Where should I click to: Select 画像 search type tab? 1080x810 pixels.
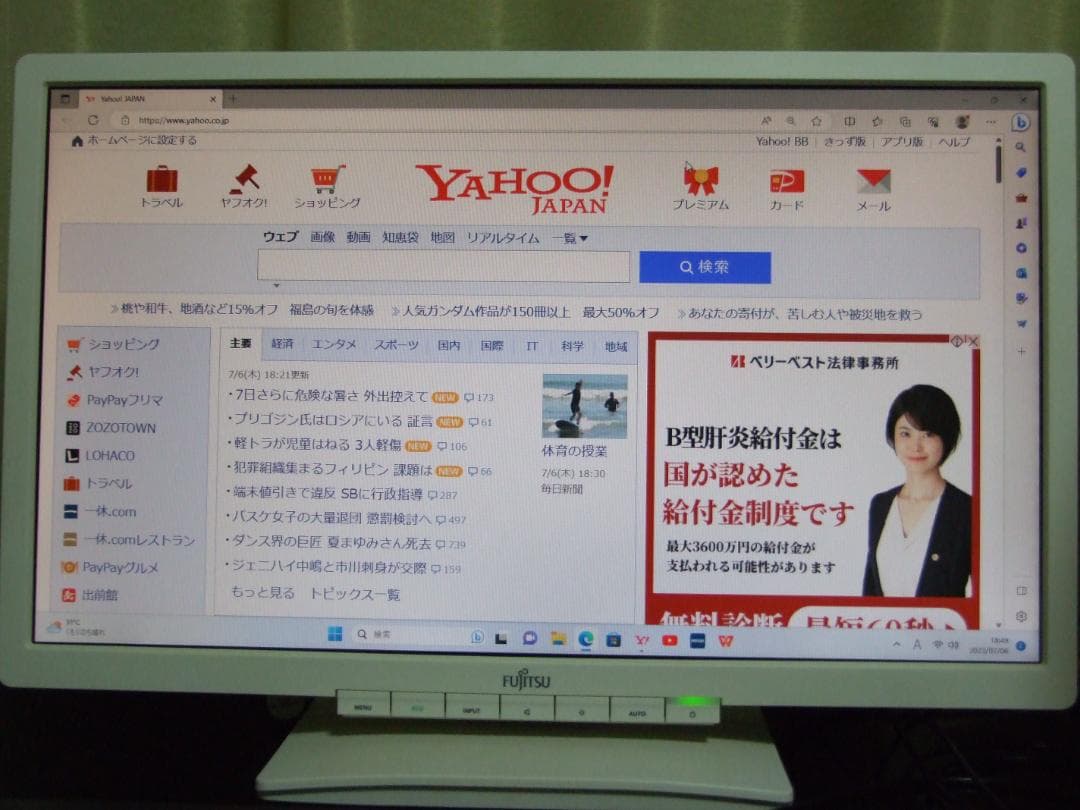point(322,238)
